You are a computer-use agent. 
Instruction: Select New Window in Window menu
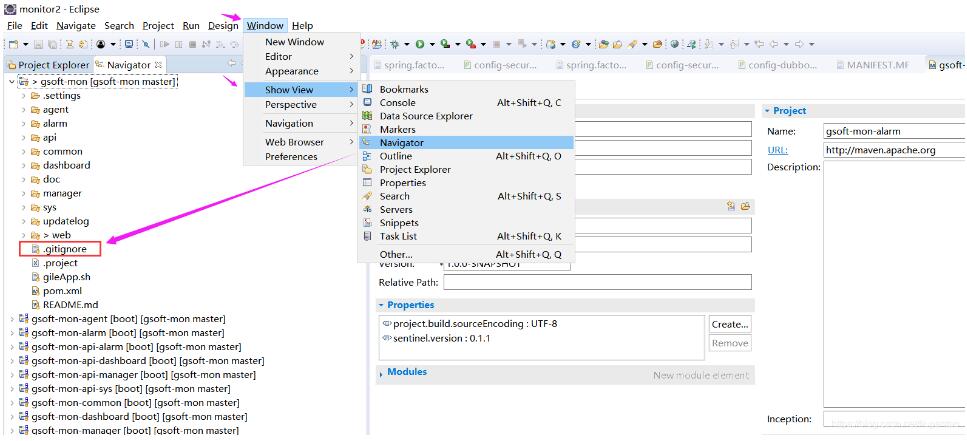(300, 42)
